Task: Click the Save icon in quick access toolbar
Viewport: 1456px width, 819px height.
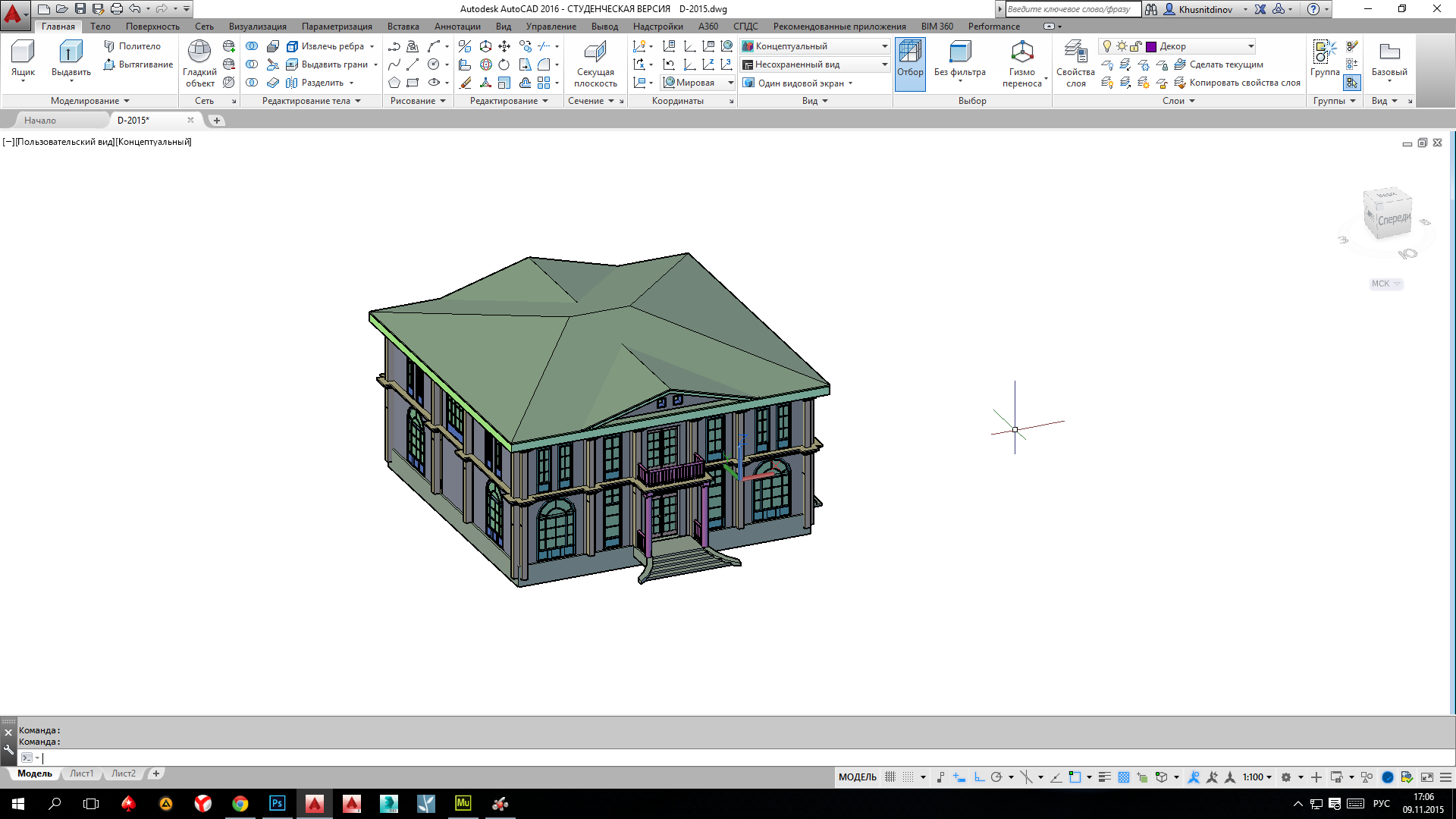Action: pos(80,9)
